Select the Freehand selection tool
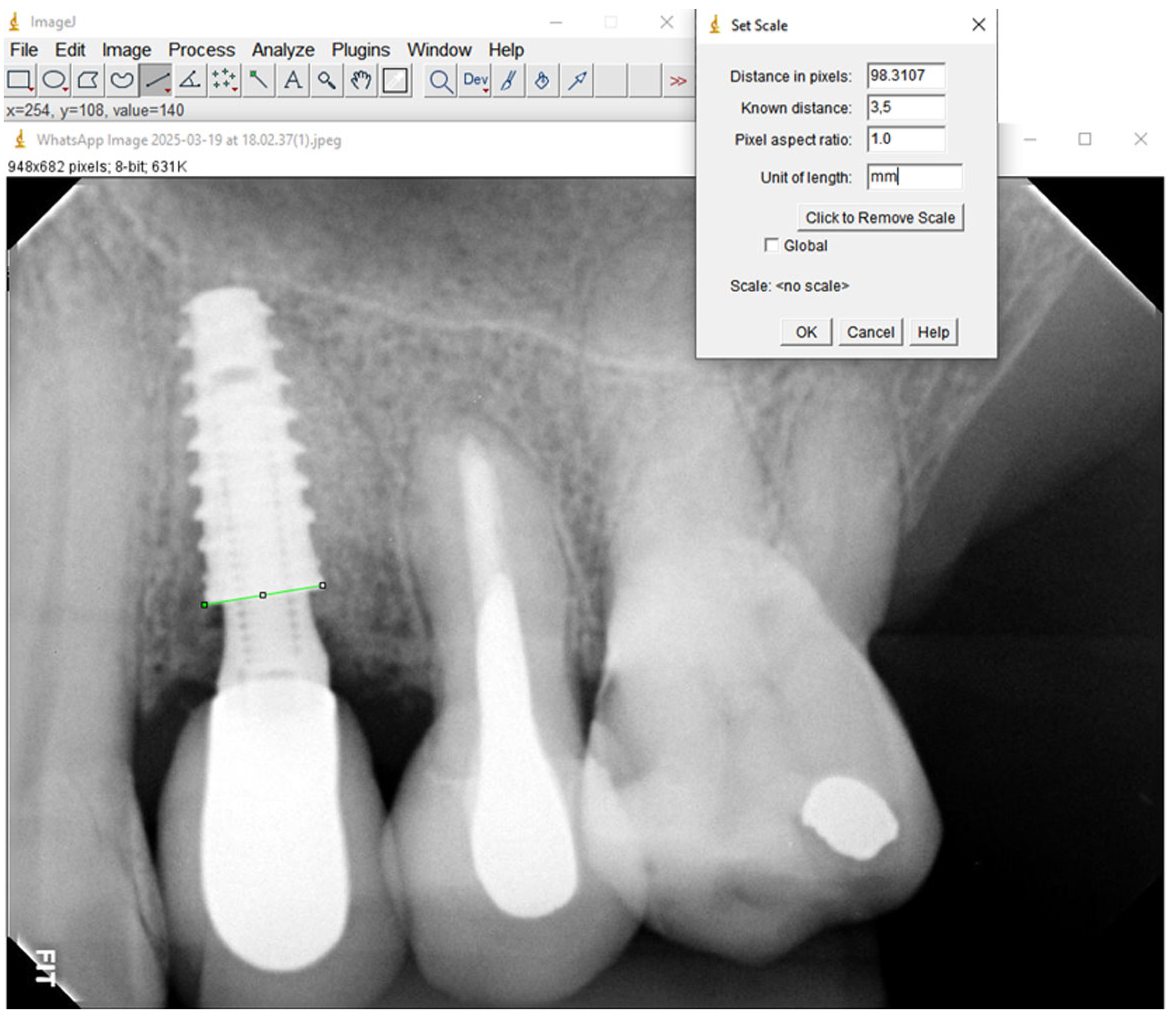 [x=121, y=81]
